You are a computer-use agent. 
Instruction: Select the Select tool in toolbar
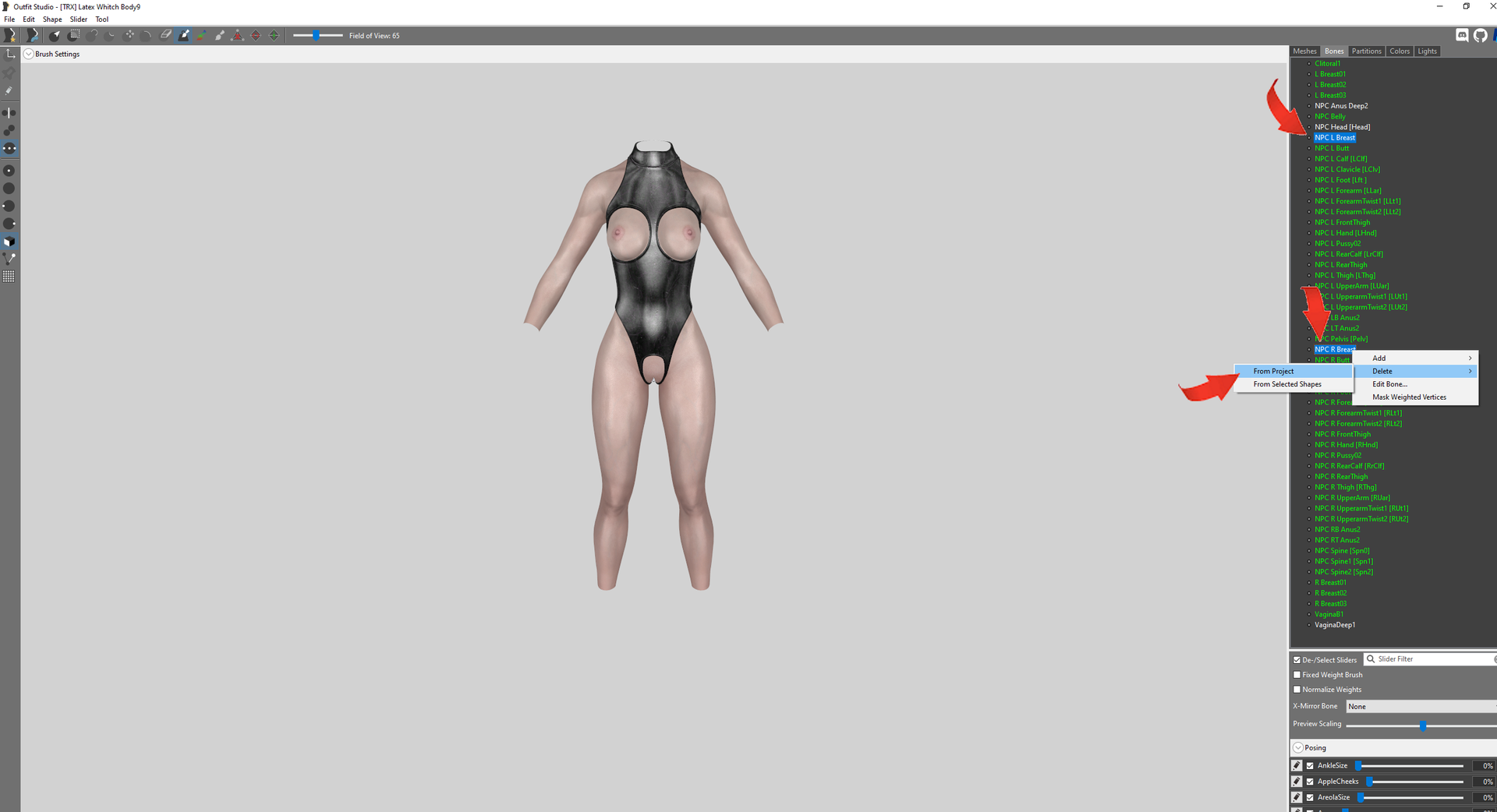(55, 35)
